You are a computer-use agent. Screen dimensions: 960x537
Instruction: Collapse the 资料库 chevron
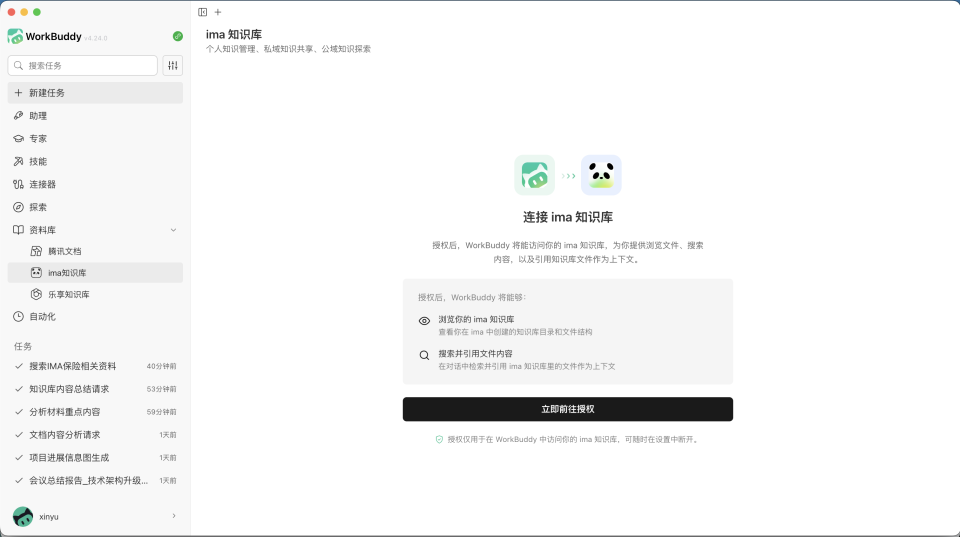[x=173, y=230]
